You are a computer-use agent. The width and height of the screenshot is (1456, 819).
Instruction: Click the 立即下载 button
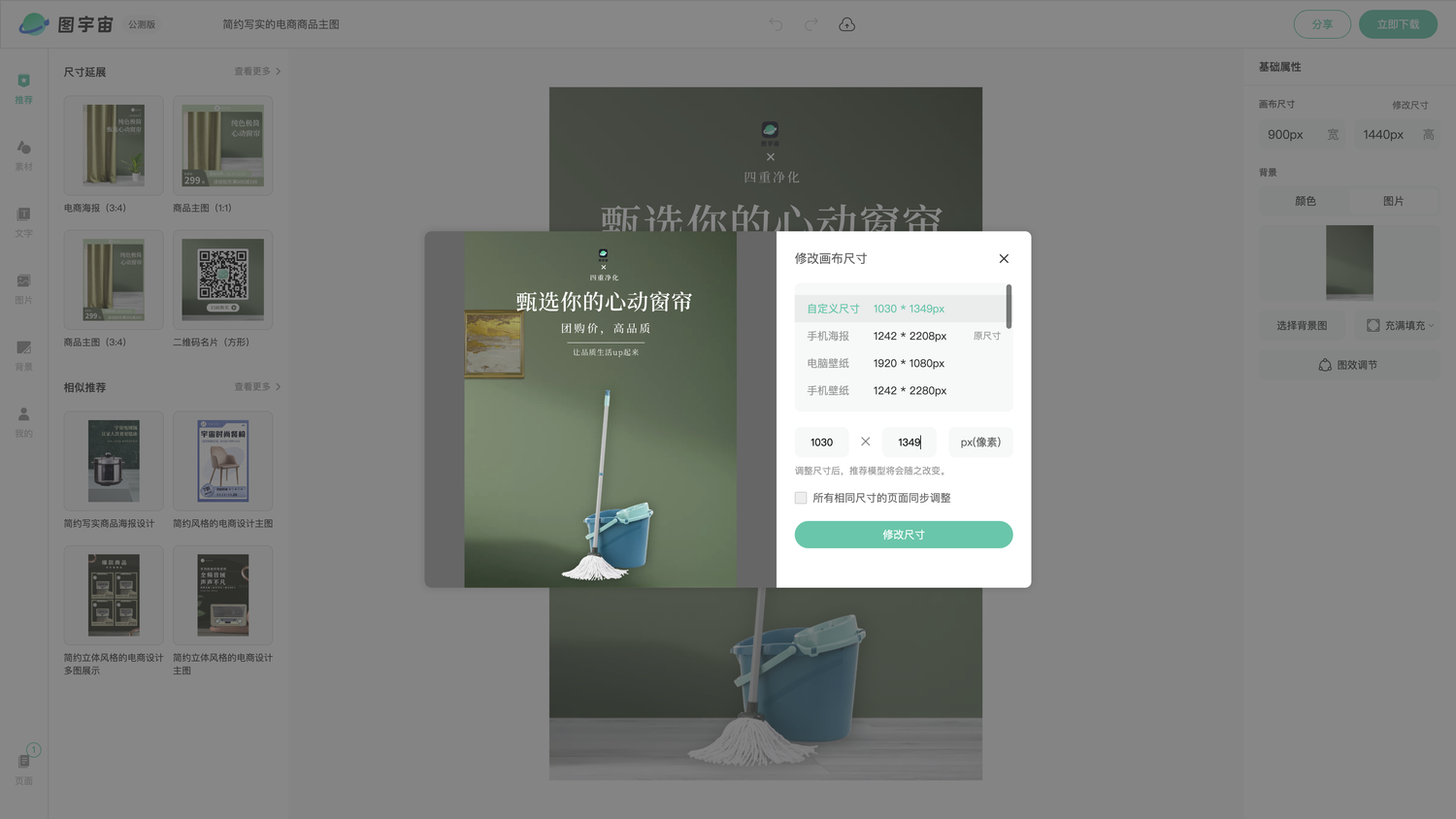click(1398, 24)
